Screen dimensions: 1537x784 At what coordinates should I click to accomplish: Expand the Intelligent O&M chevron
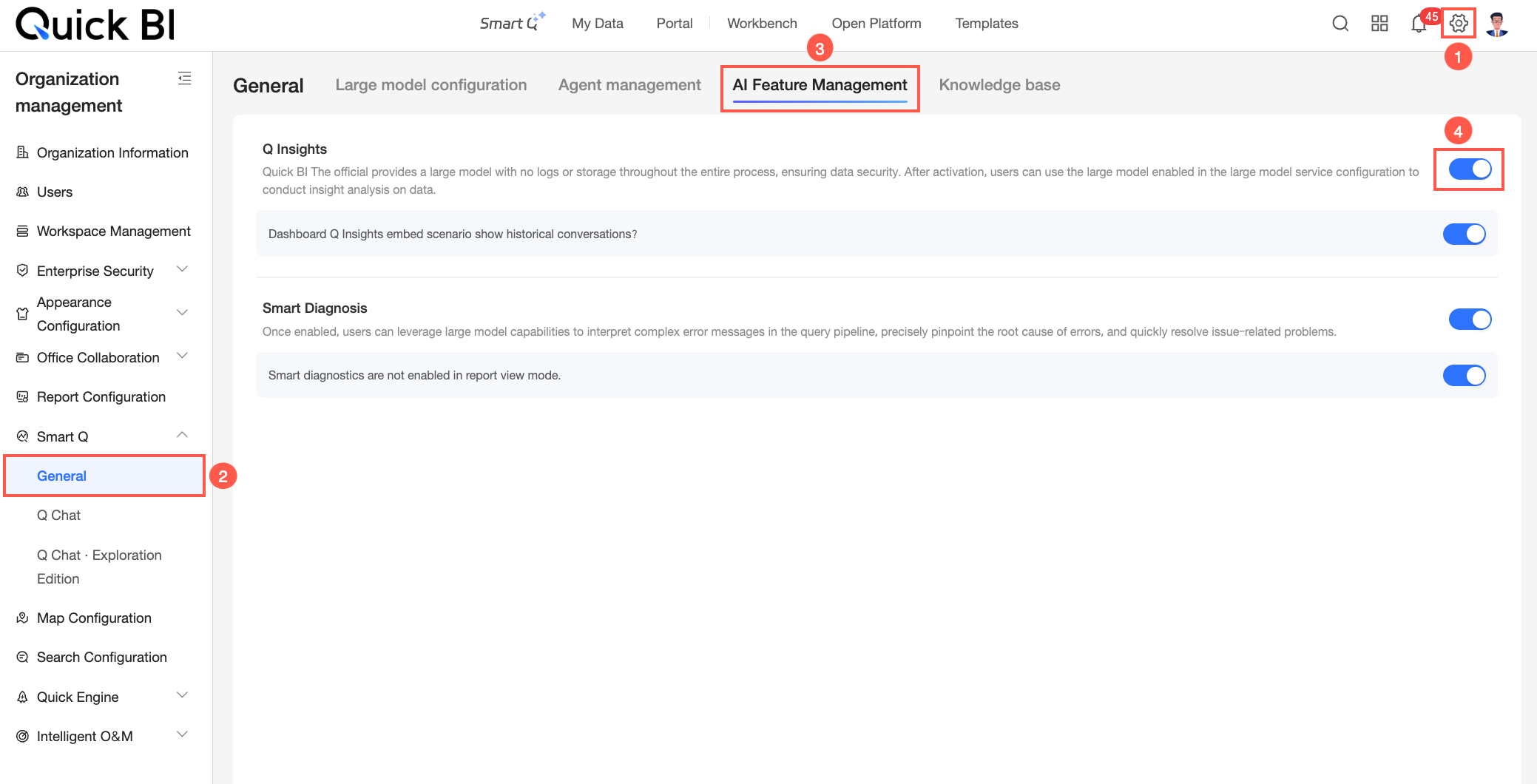[x=182, y=734]
